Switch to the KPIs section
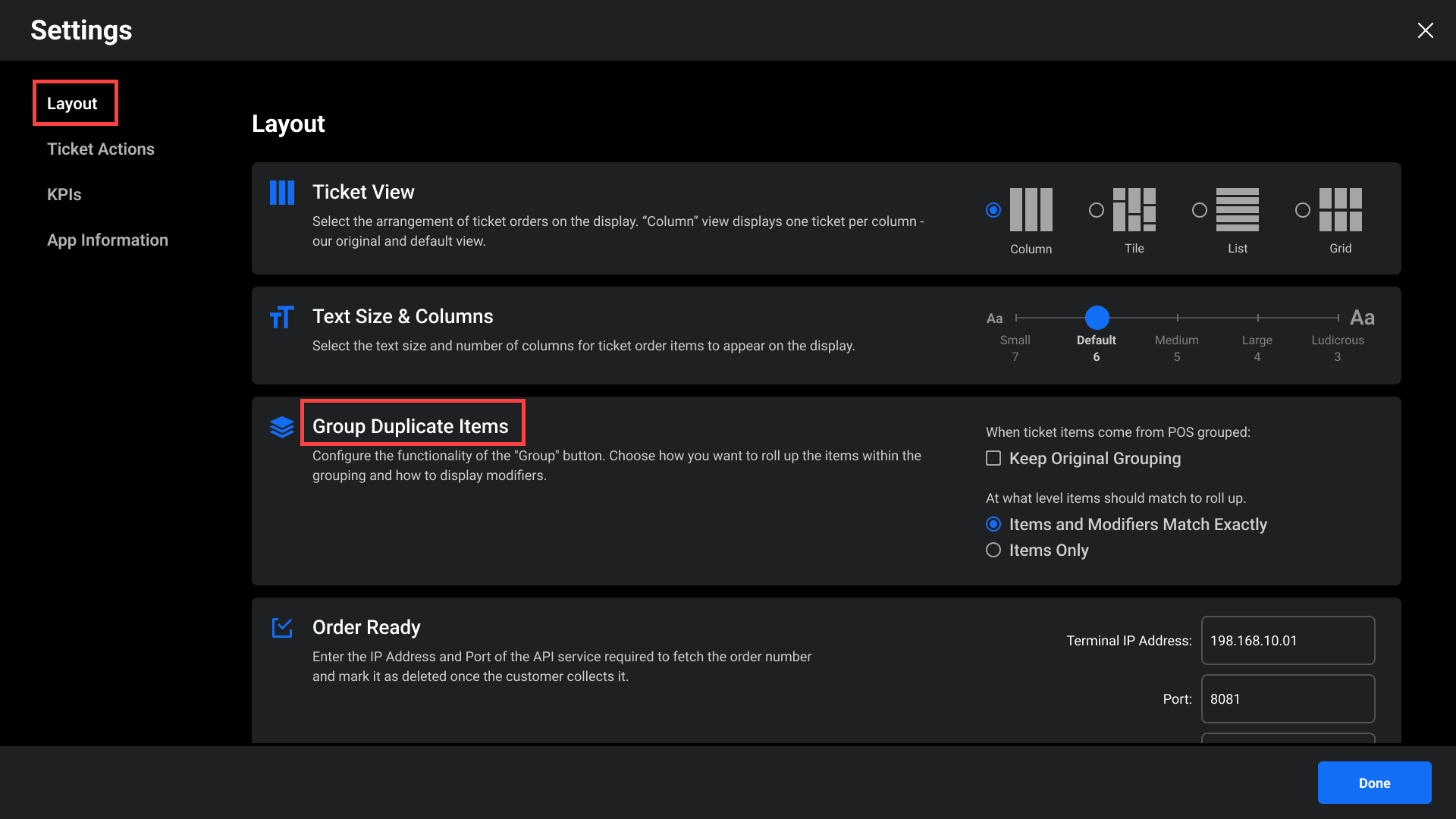Image resolution: width=1456 pixels, height=819 pixels. pos(64,194)
